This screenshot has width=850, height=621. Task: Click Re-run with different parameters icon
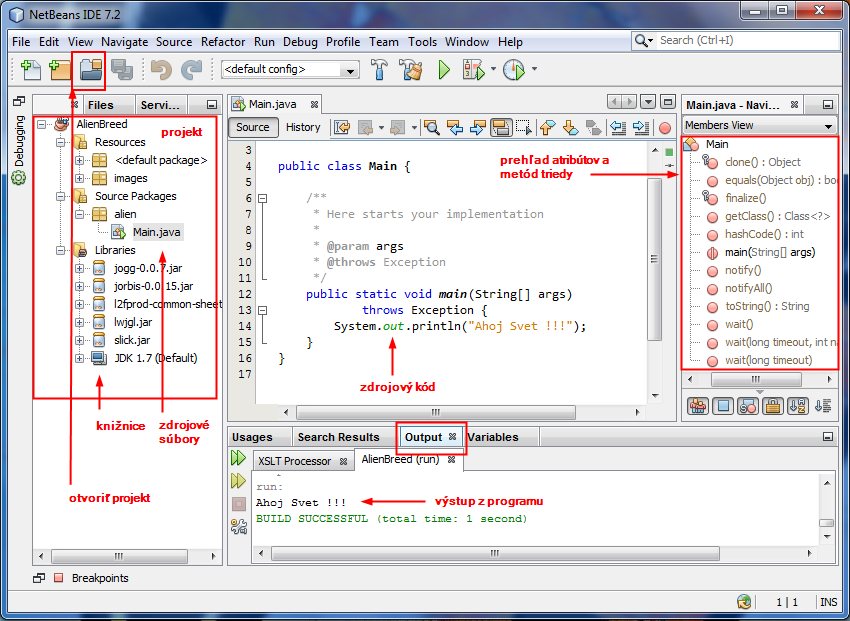(238, 481)
